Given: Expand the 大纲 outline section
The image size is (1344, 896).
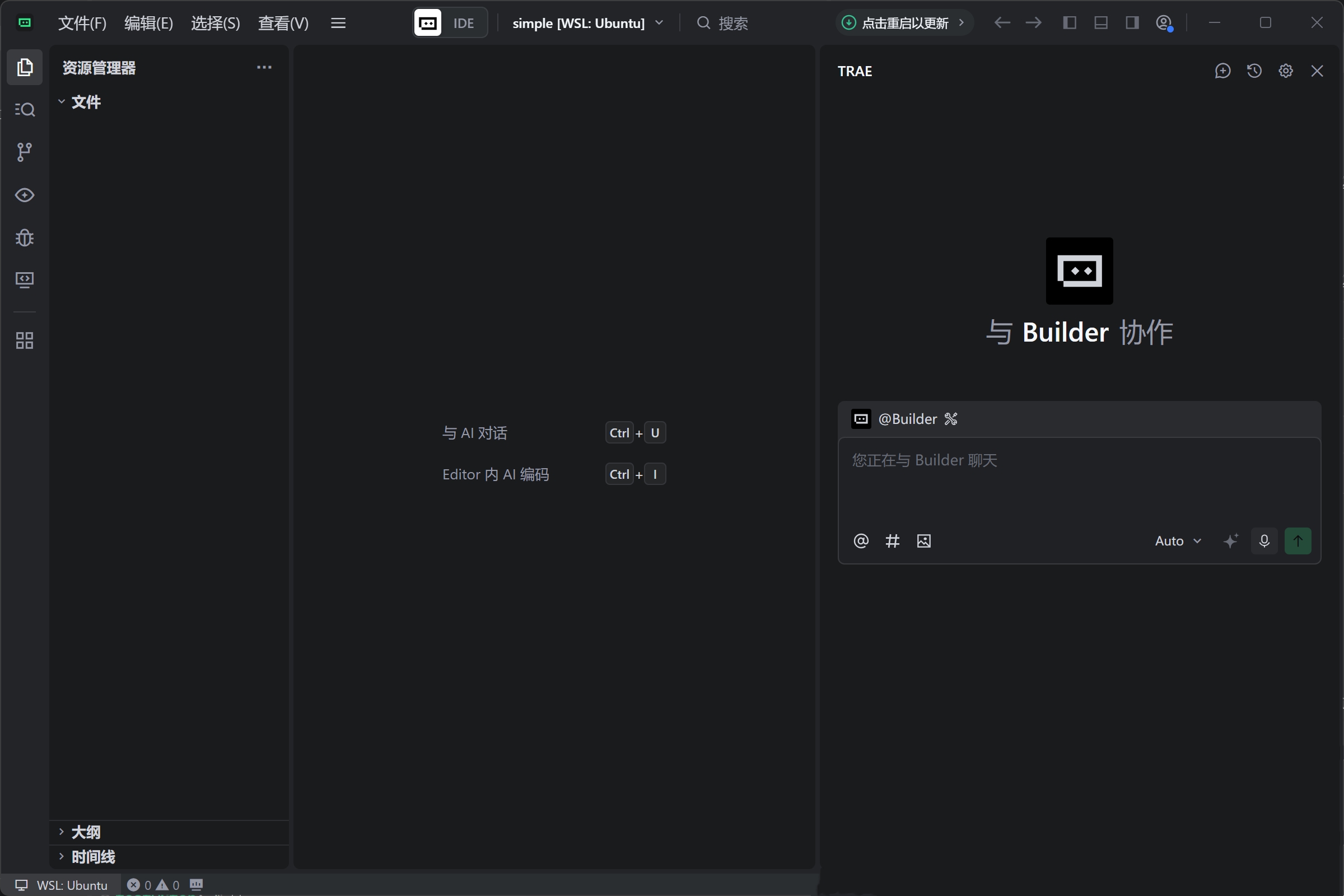Looking at the screenshot, I should pyautogui.click(x=86, y=832).
